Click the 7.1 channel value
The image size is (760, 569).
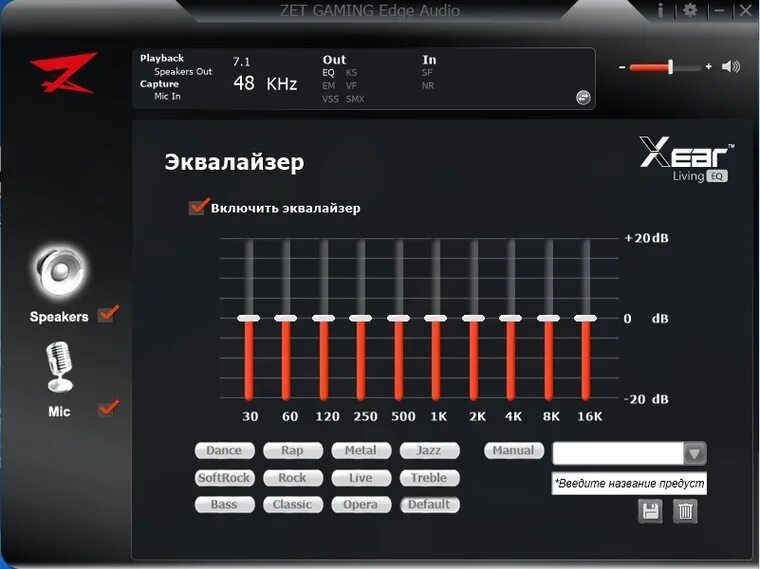[x=241, y=62]
